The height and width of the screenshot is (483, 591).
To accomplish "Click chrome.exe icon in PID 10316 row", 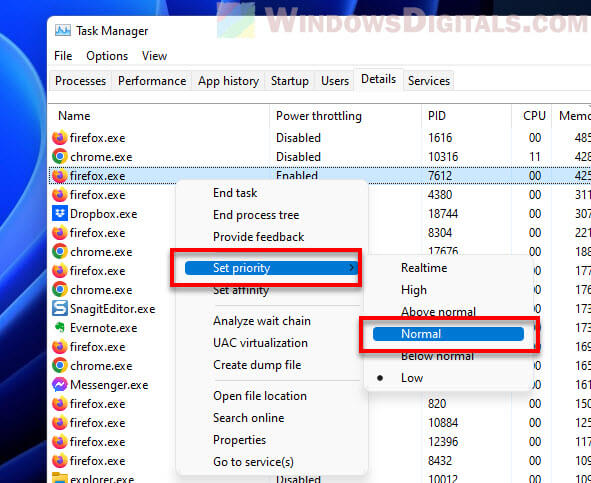I will tap(60, 156).
